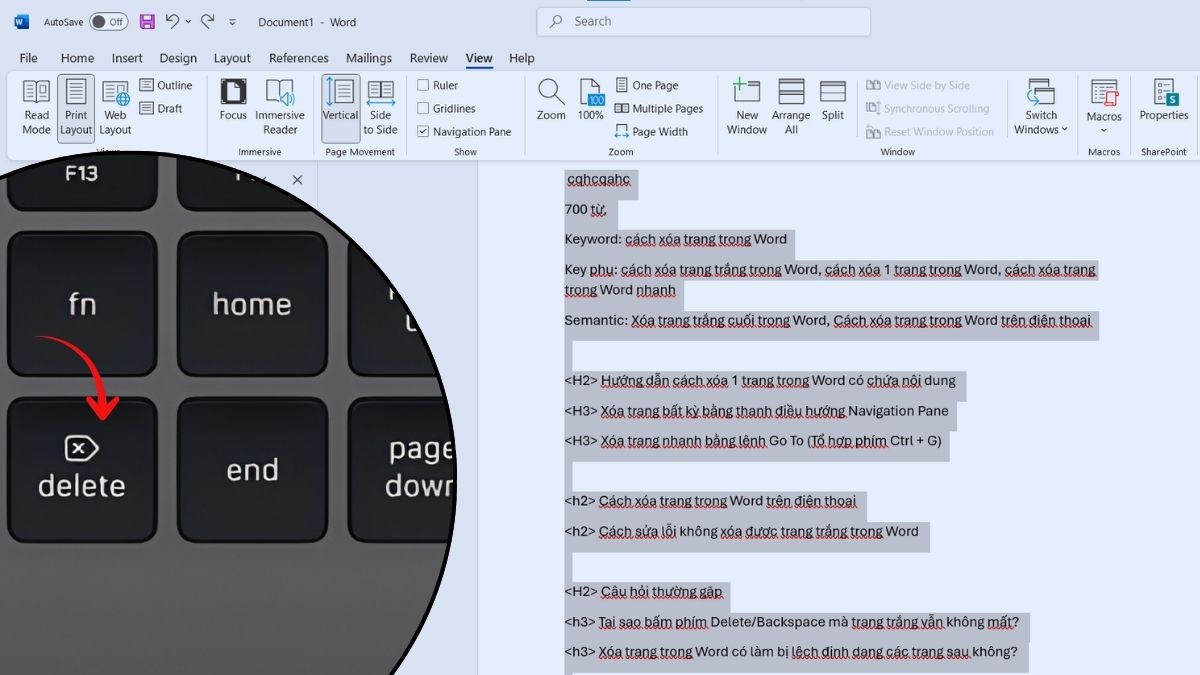The image size is (1200, 675).
Task: Toggle AutoSave switch on
Action: pyautogui.click(x=108, y=21)
